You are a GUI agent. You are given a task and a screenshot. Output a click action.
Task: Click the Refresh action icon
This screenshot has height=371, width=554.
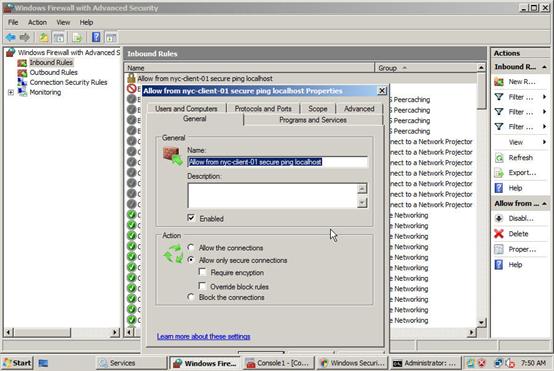click(x=499, y=158)
